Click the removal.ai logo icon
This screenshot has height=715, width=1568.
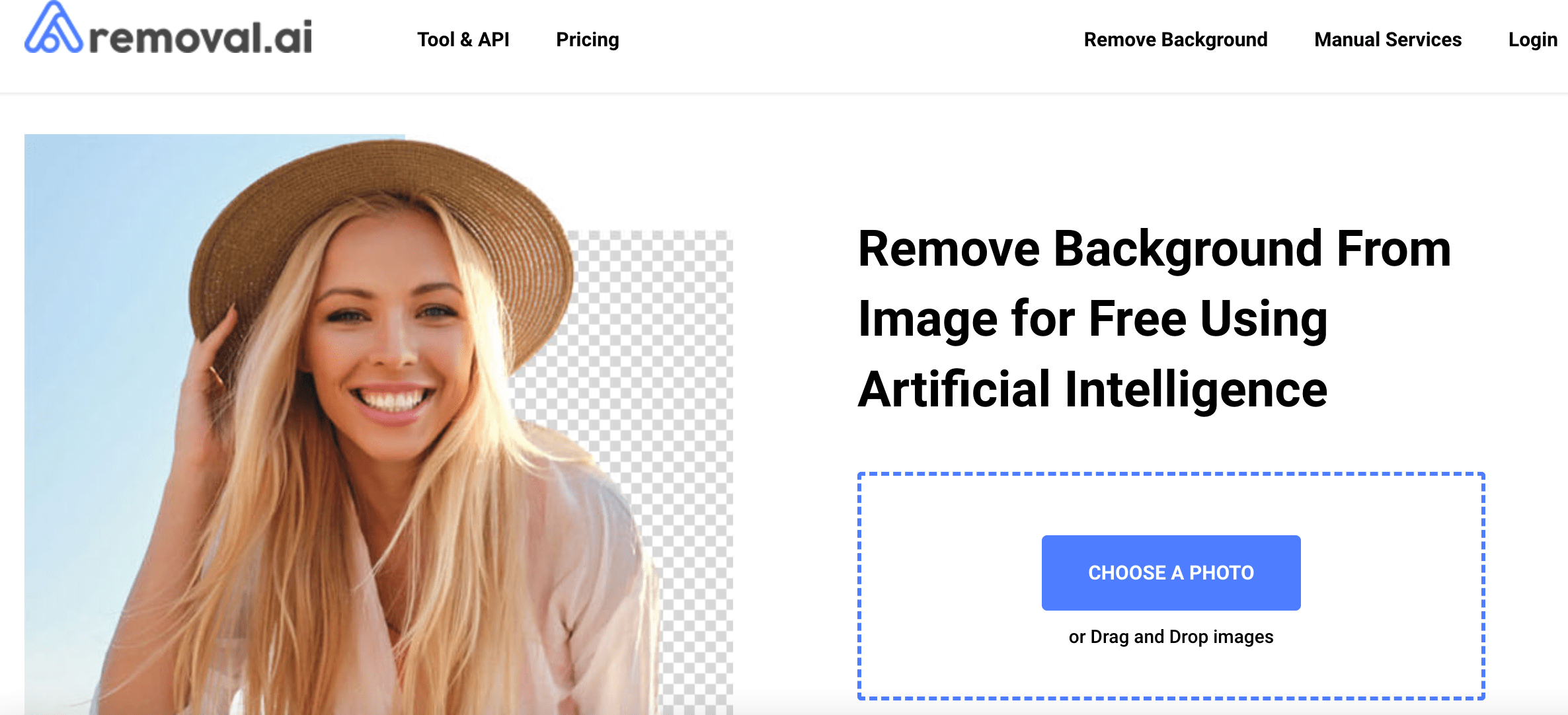[x=54, y=28]
